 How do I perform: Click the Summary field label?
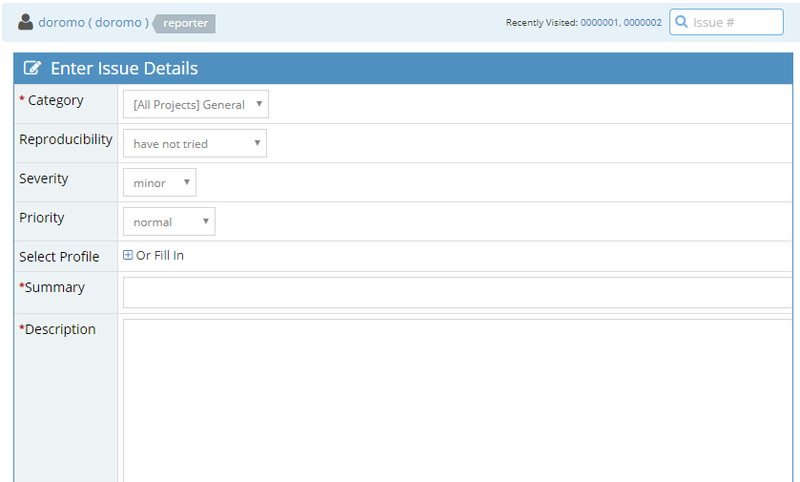[54, 287]
